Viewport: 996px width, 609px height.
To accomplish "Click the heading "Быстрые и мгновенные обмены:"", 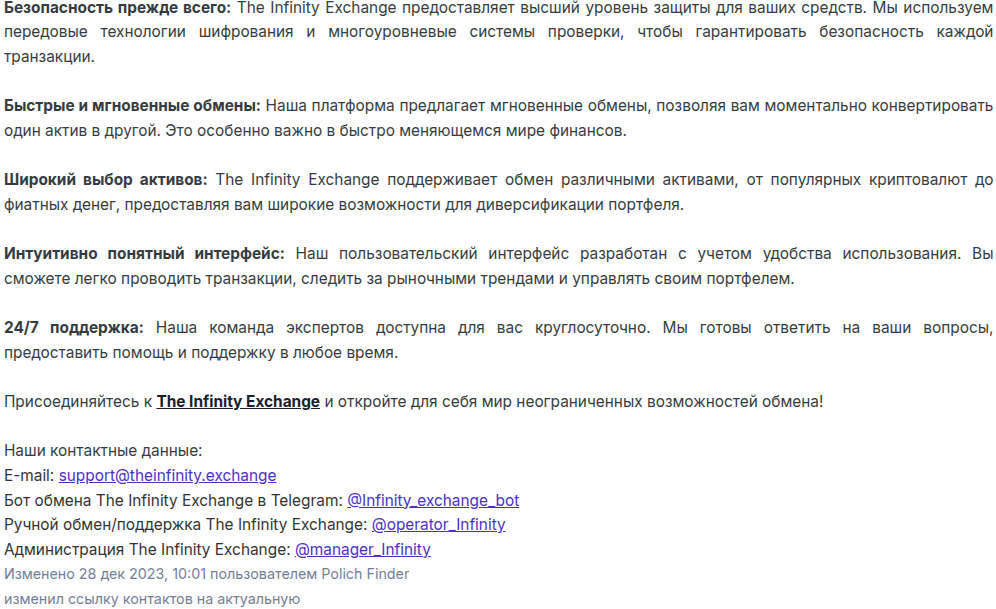I will point(132,106).
